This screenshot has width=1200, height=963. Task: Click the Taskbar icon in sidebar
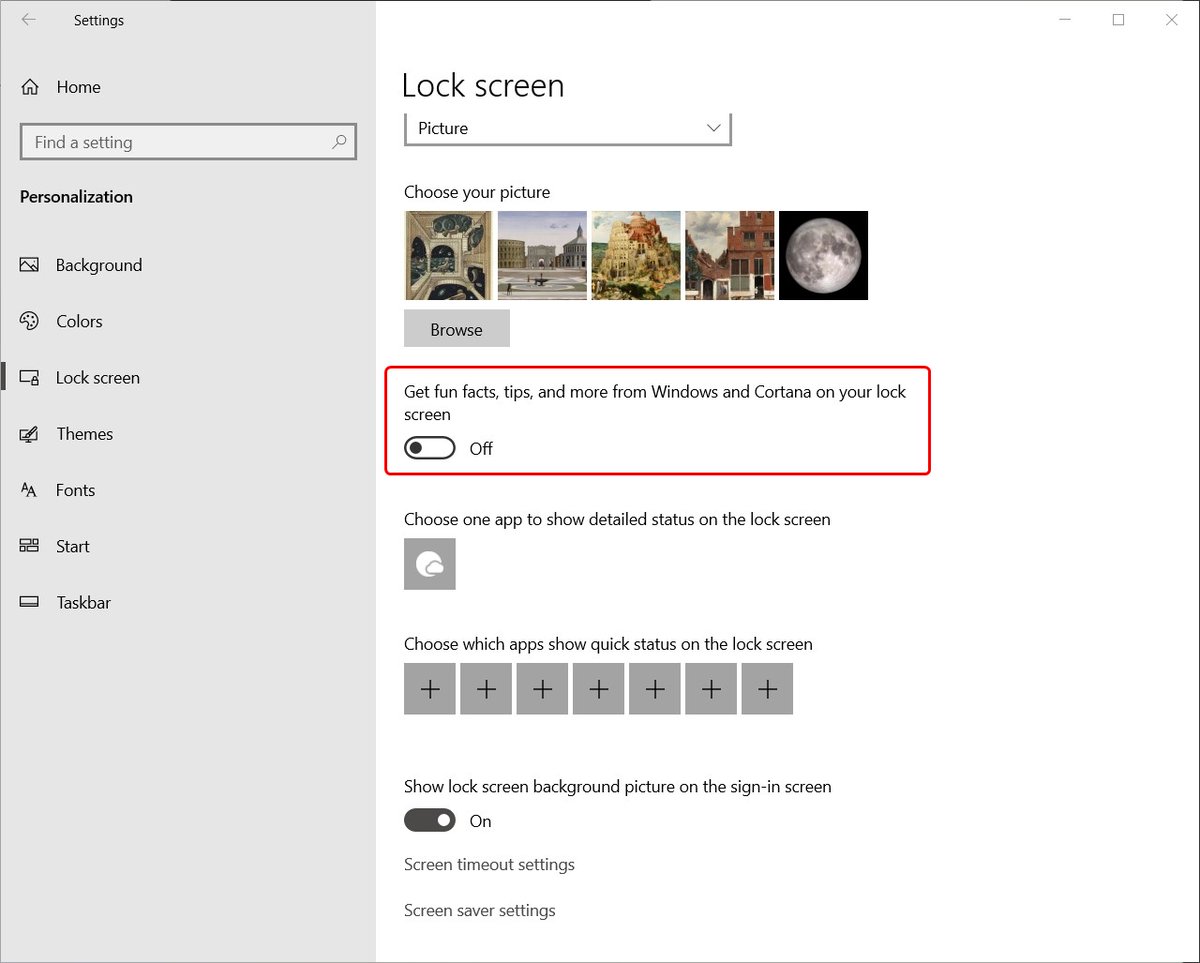point(29,602)
